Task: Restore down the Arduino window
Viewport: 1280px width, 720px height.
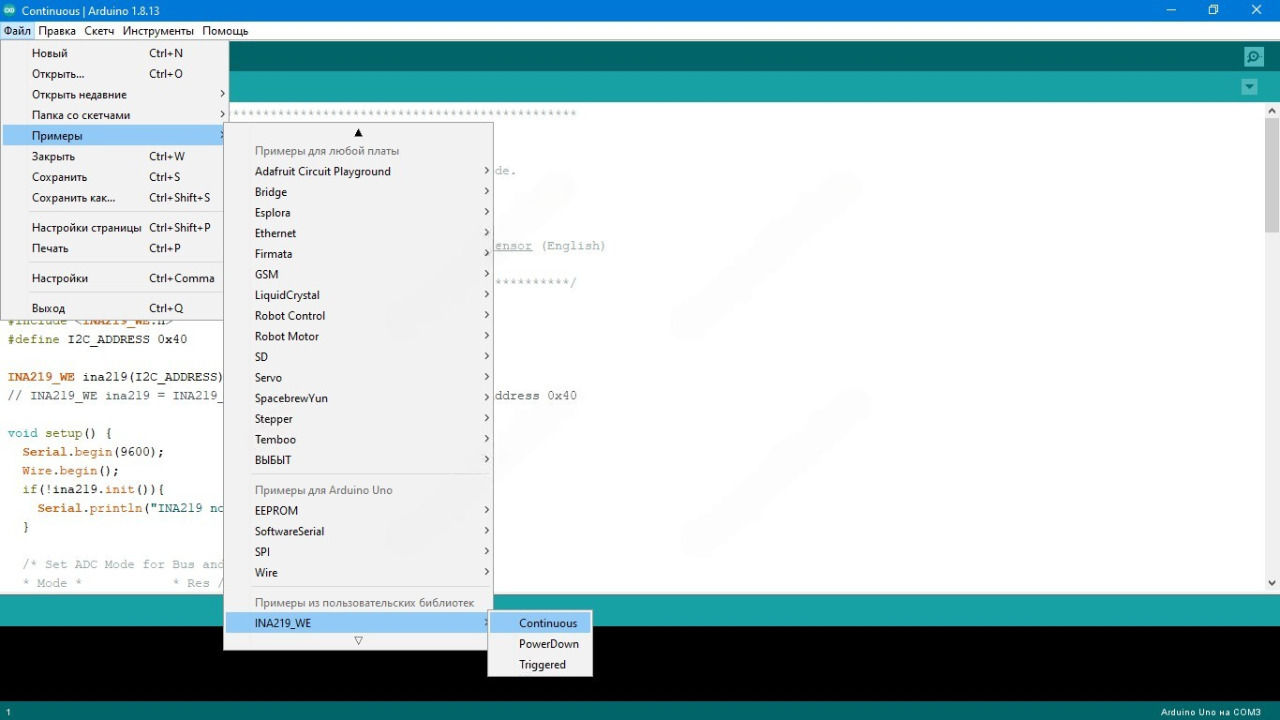Action: click(1213, 10)
